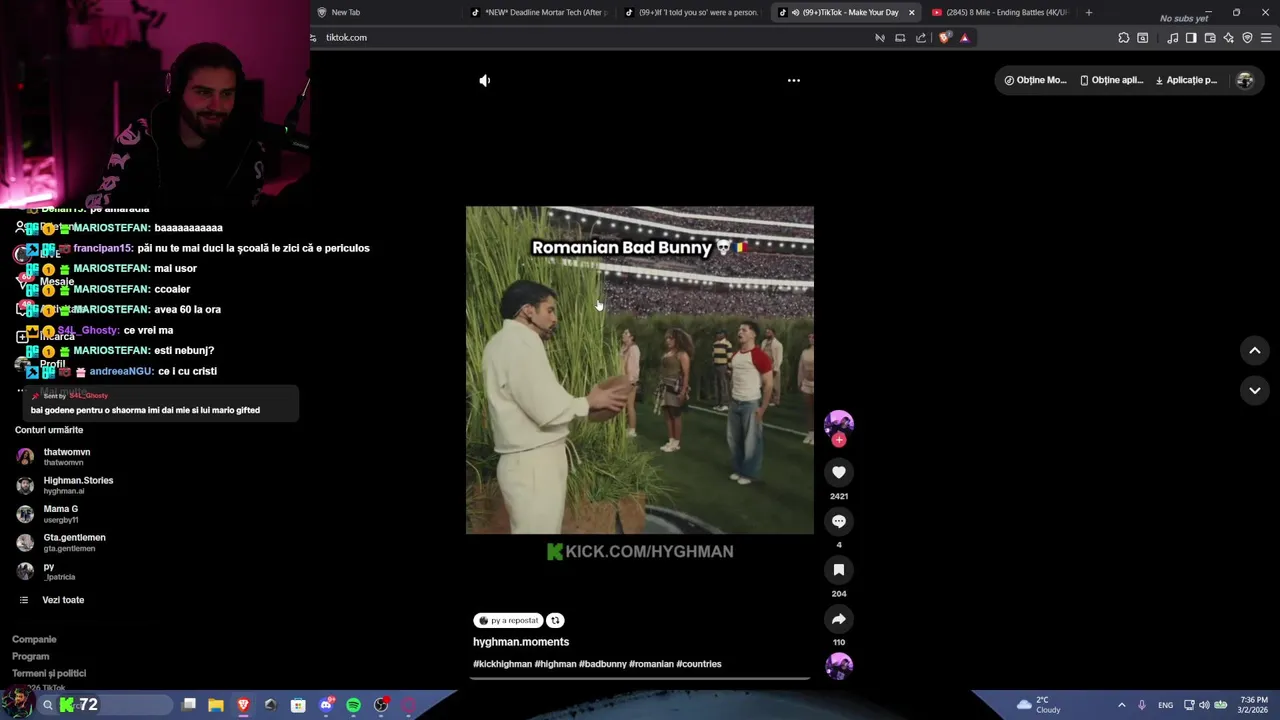Image resolution: width=1280 pixels, height=720 pixels.
Task: Open the ENG language switcher
Action: (1166, 705)
